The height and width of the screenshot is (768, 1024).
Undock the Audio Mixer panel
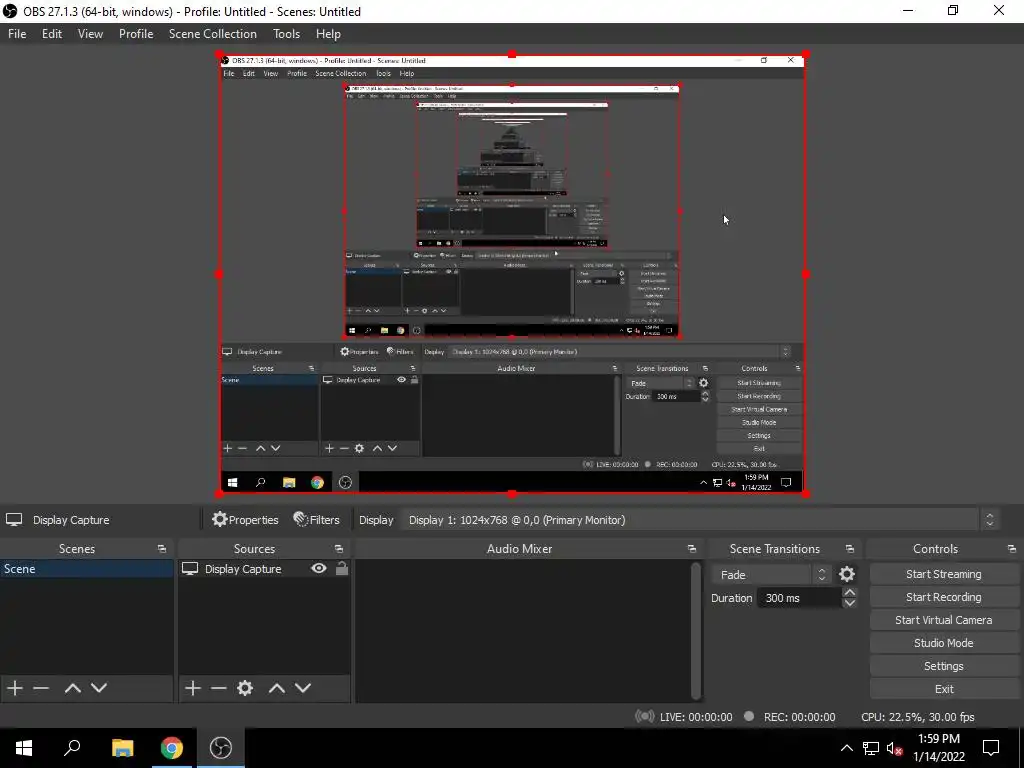click(692, 549)
